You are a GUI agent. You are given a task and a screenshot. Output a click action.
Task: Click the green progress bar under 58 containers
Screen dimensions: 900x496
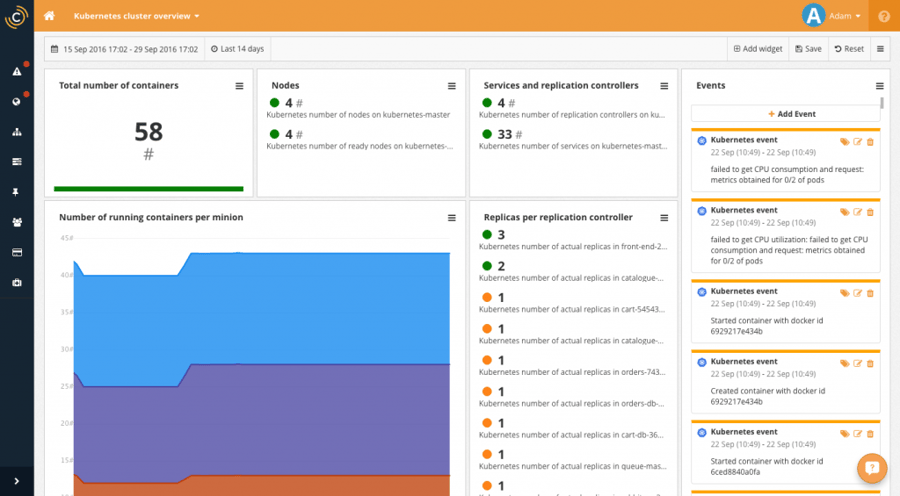tap(149, 188)
